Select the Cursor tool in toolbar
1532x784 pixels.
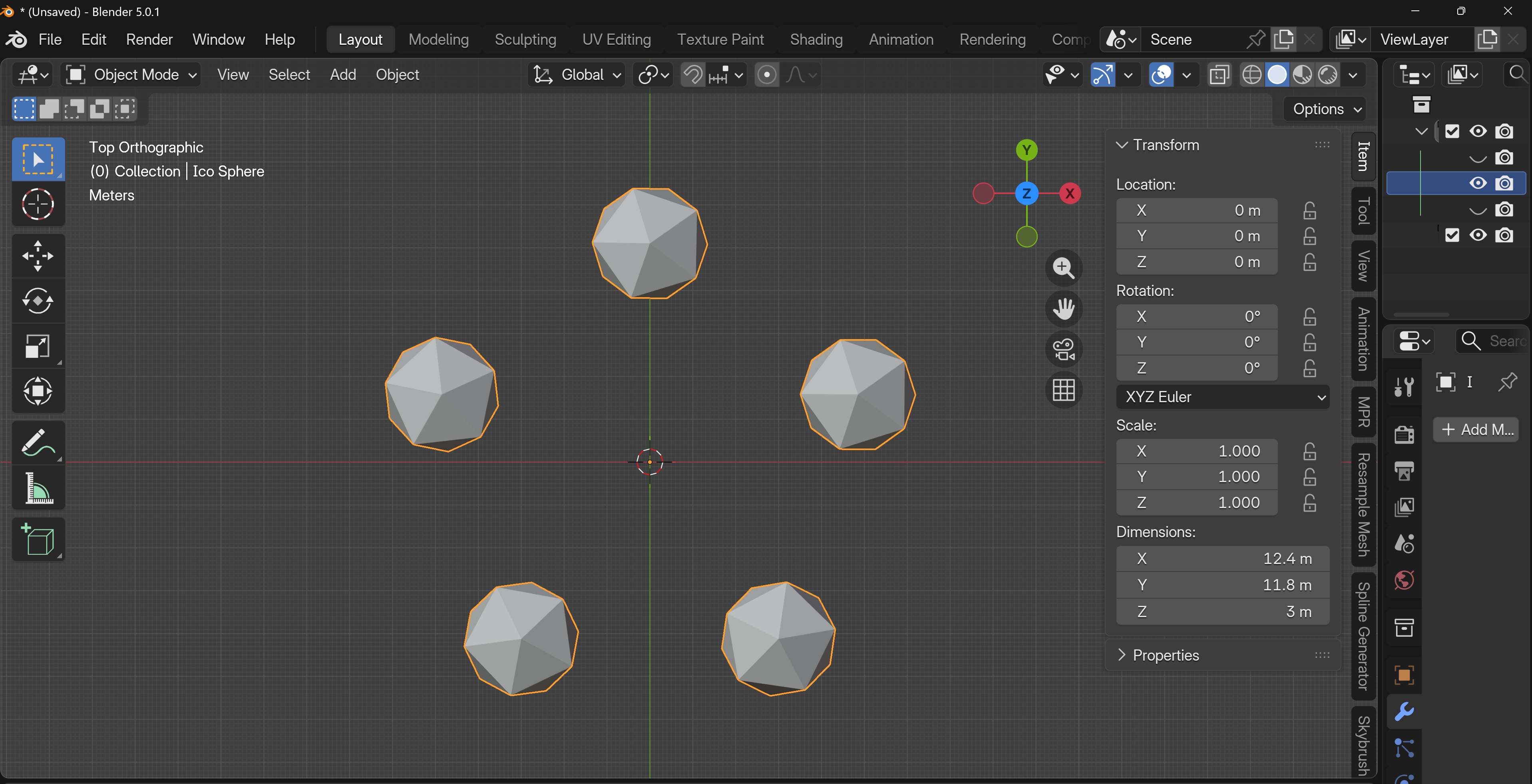click(x=38, y=204)
